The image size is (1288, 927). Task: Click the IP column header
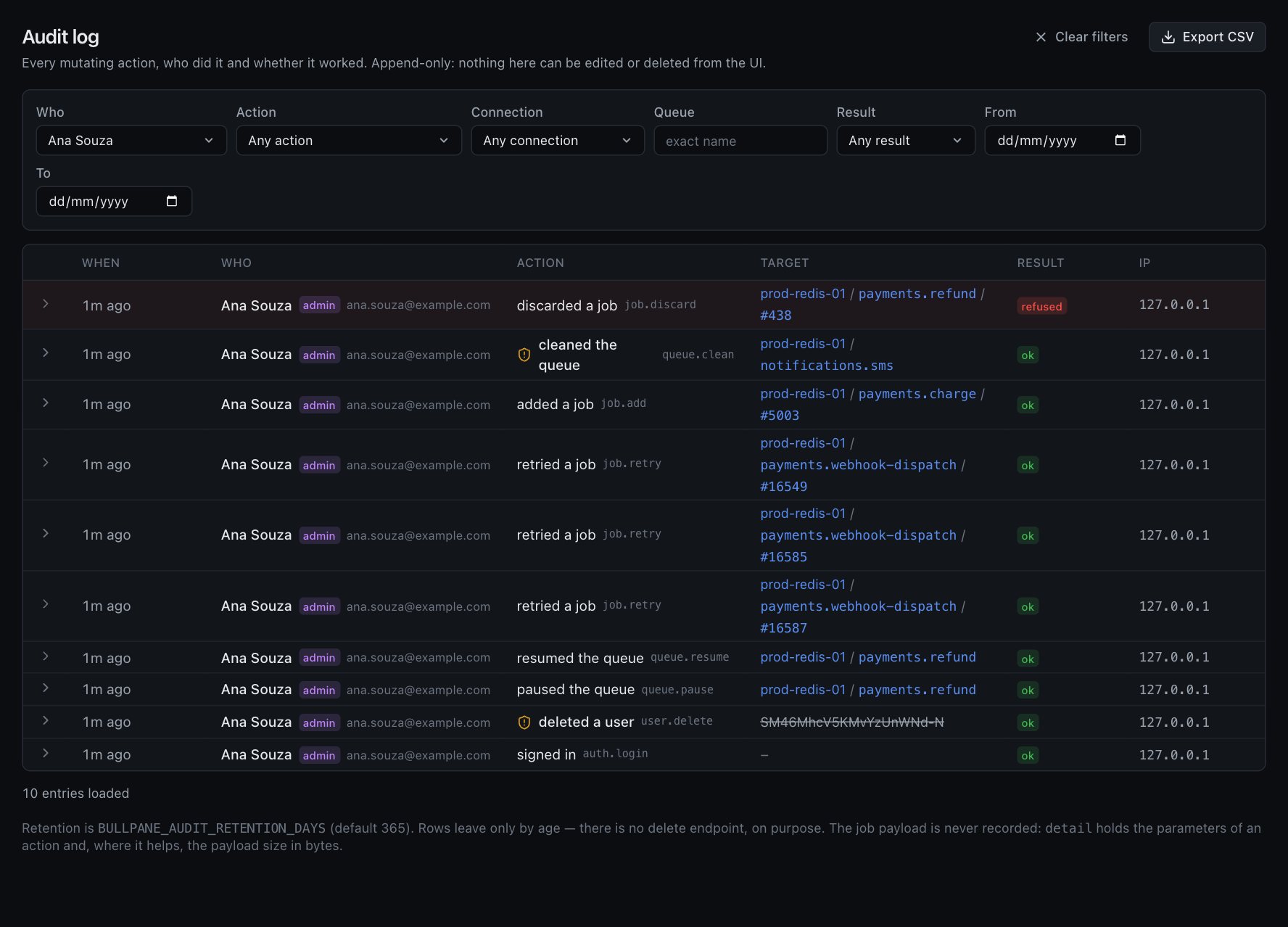click(x=1144, y=263)
